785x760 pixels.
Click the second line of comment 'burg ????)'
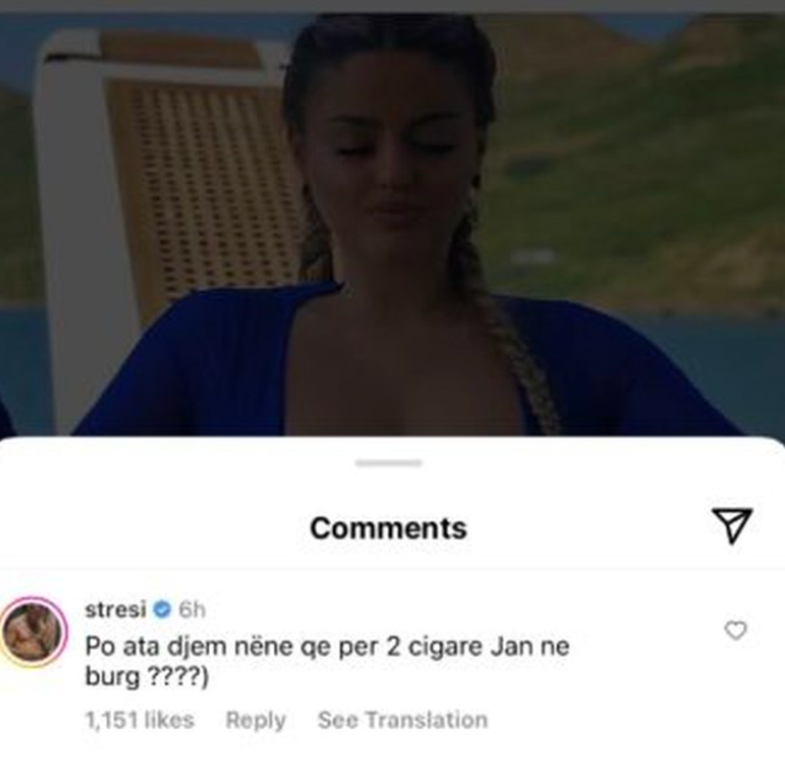[x=147, y=677]
